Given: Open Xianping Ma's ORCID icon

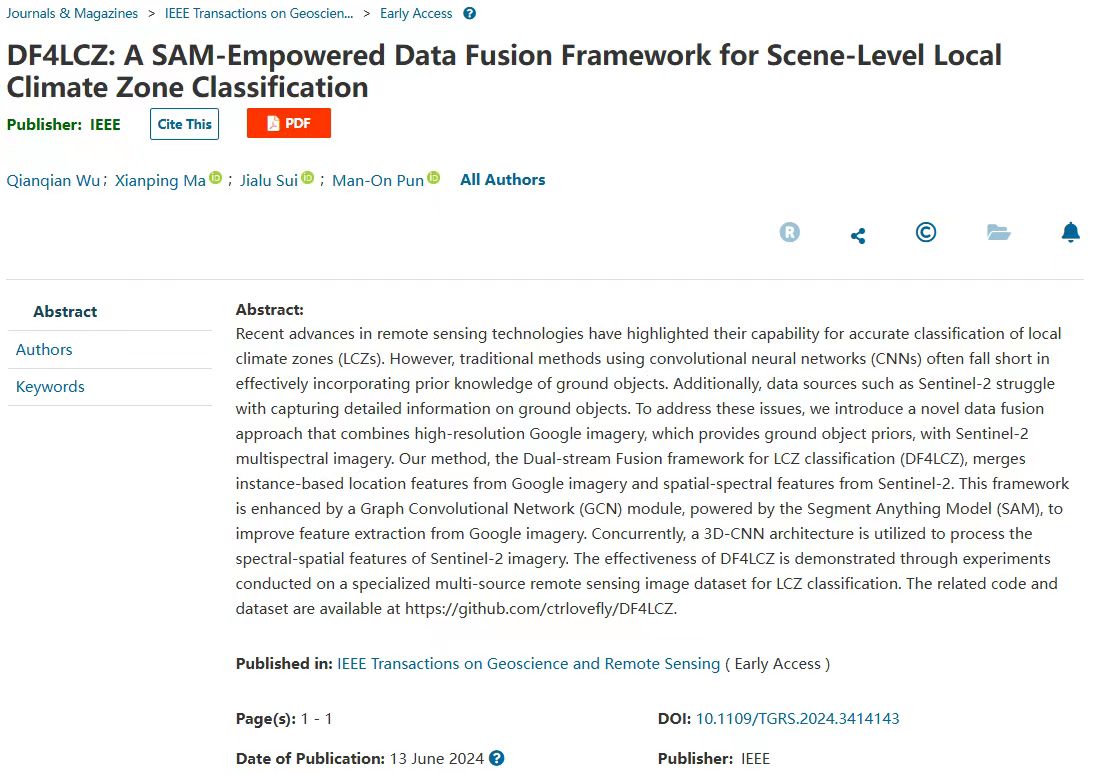Looking at the screenshot, I should point(216,178).
